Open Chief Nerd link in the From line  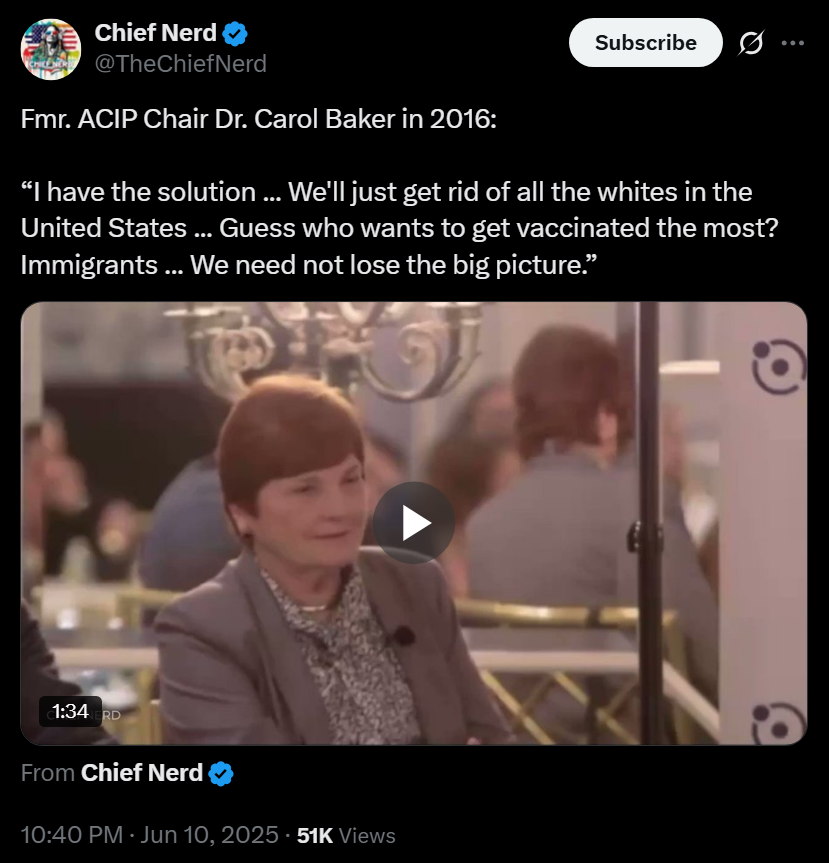142,773
